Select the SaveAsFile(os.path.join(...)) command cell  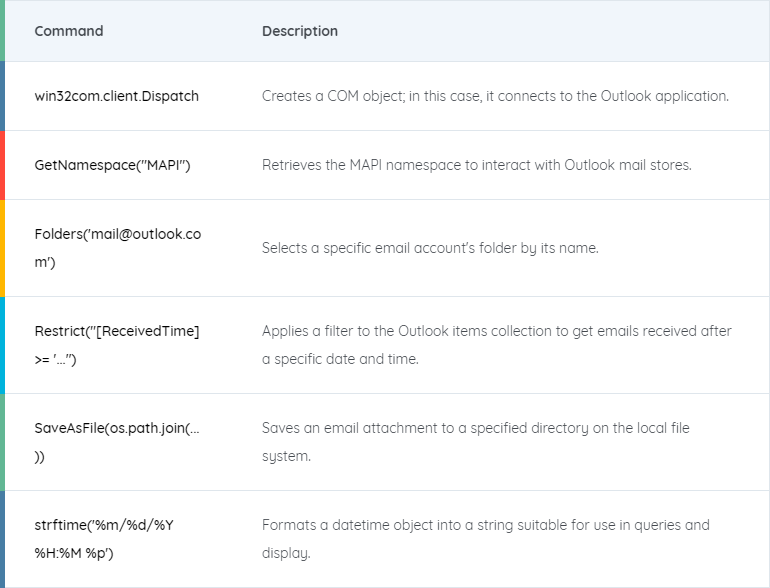tap(117, 442)
